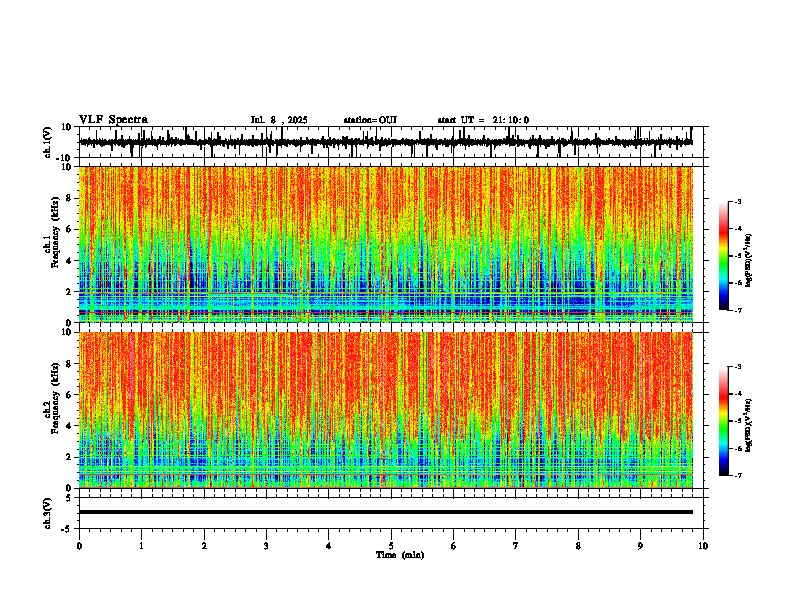
Task: Click inside the ch.2 frequency spectrogram panel
Action: (386, 410)
